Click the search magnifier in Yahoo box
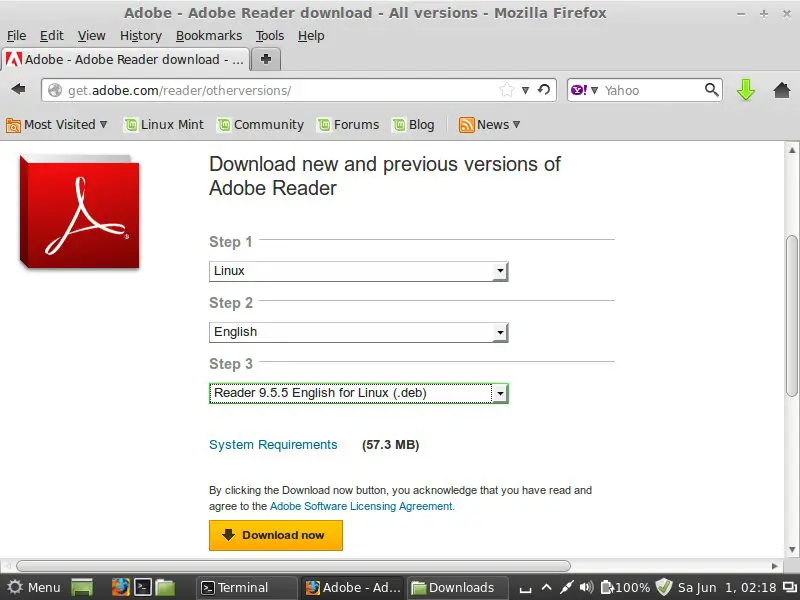 click(x=711, y=90)
